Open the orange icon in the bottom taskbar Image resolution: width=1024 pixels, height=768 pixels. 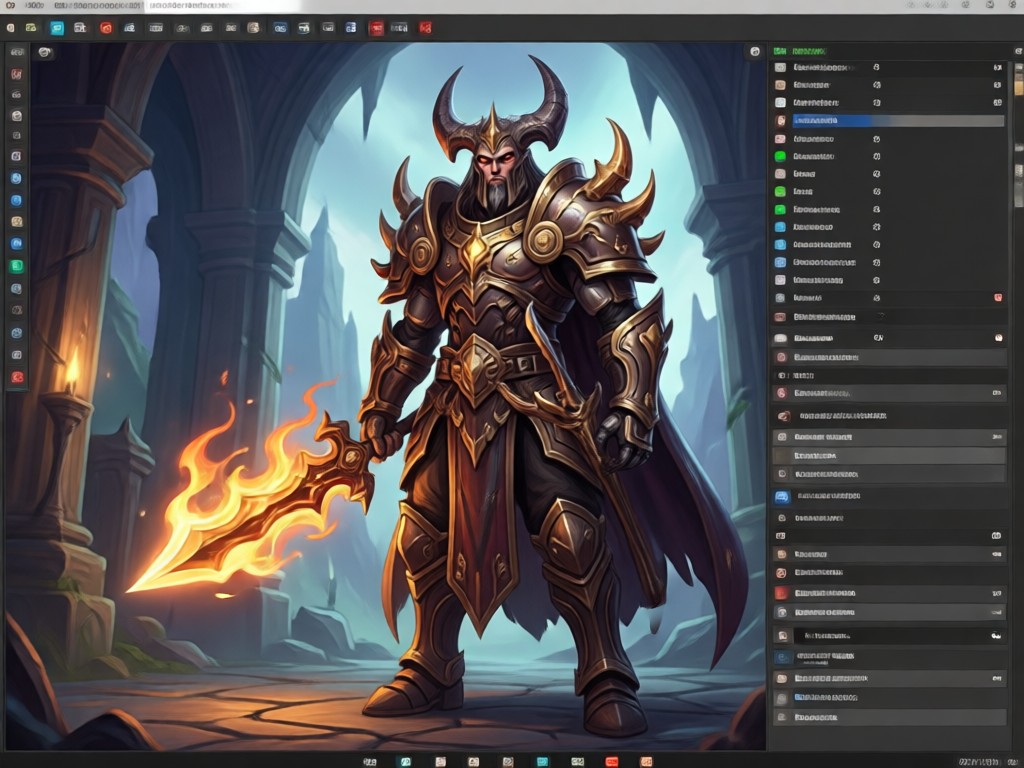(646, 761)
